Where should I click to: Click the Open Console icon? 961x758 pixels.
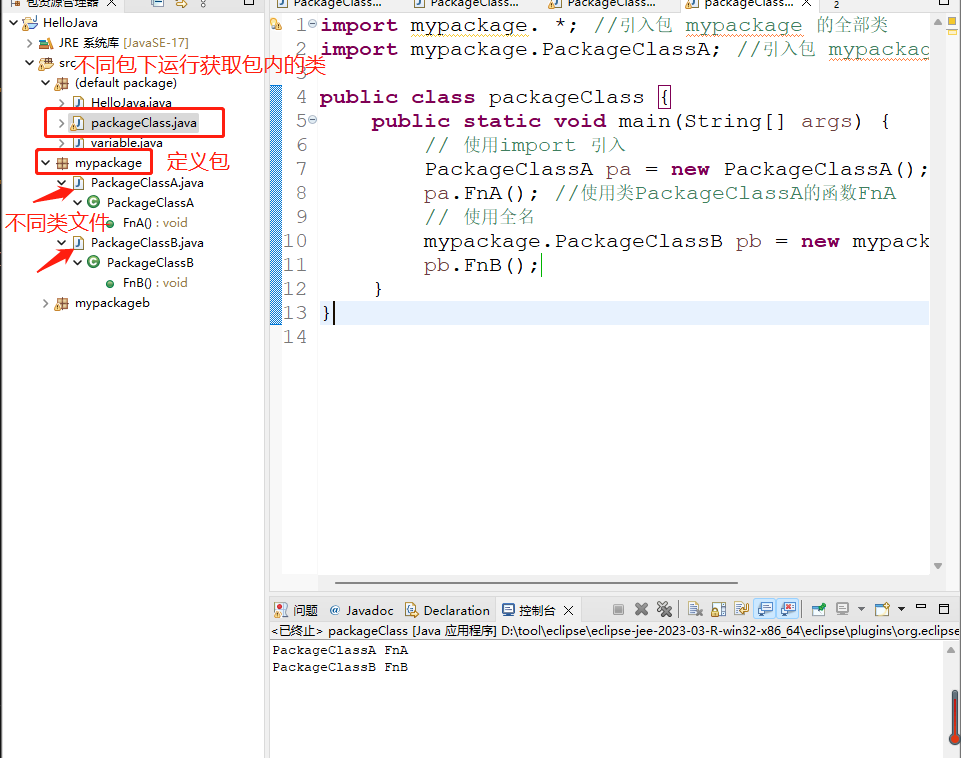pos(883,609)
